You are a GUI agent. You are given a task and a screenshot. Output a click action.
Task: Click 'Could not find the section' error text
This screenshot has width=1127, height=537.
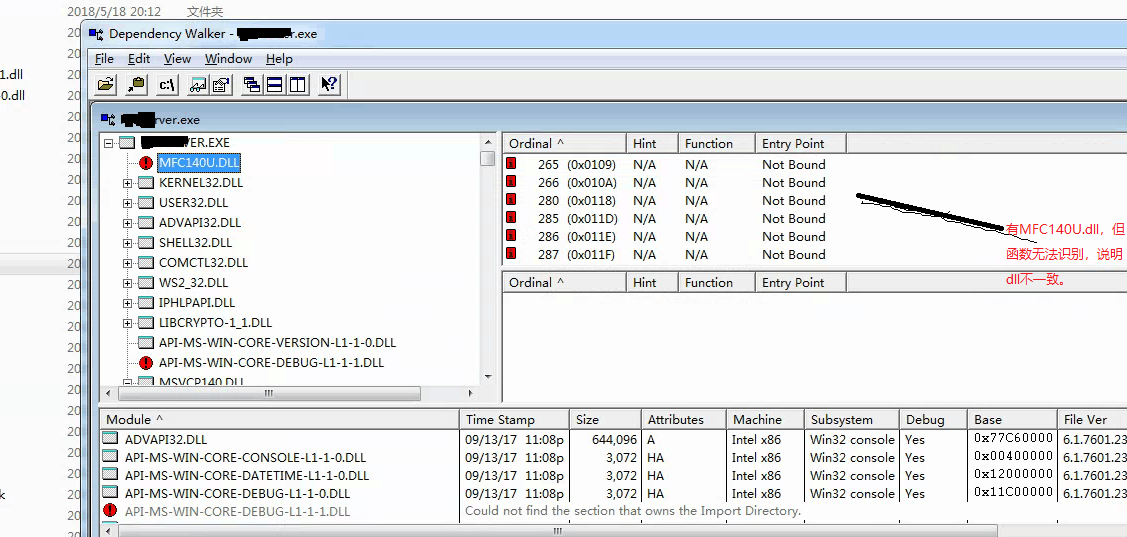[x=632, y=510]
